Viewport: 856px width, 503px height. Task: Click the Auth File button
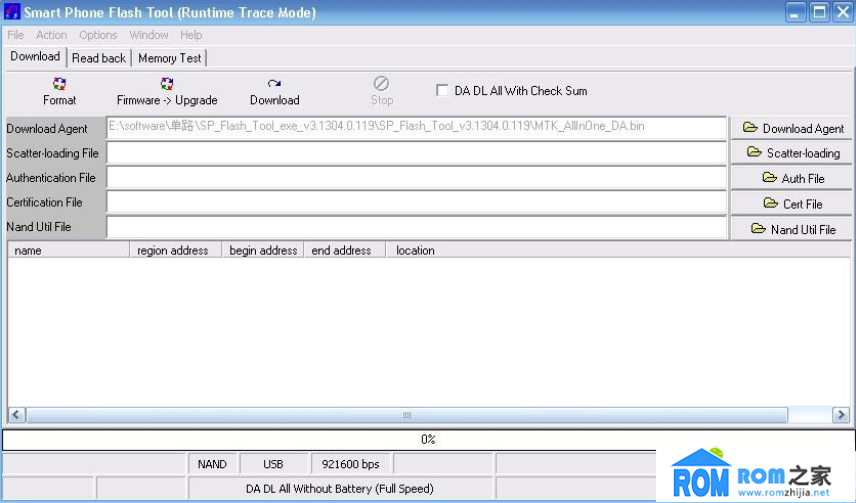(792, 178)
